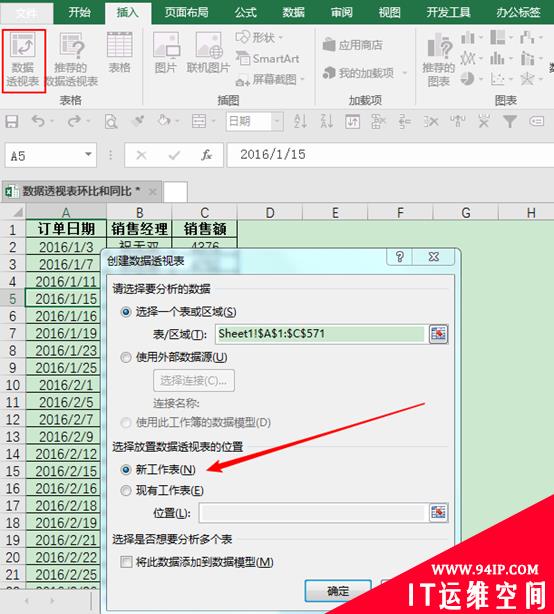Click the formula bar showing 2016/1/15
This screenshot has height=614, width=554.
[390, 155]
